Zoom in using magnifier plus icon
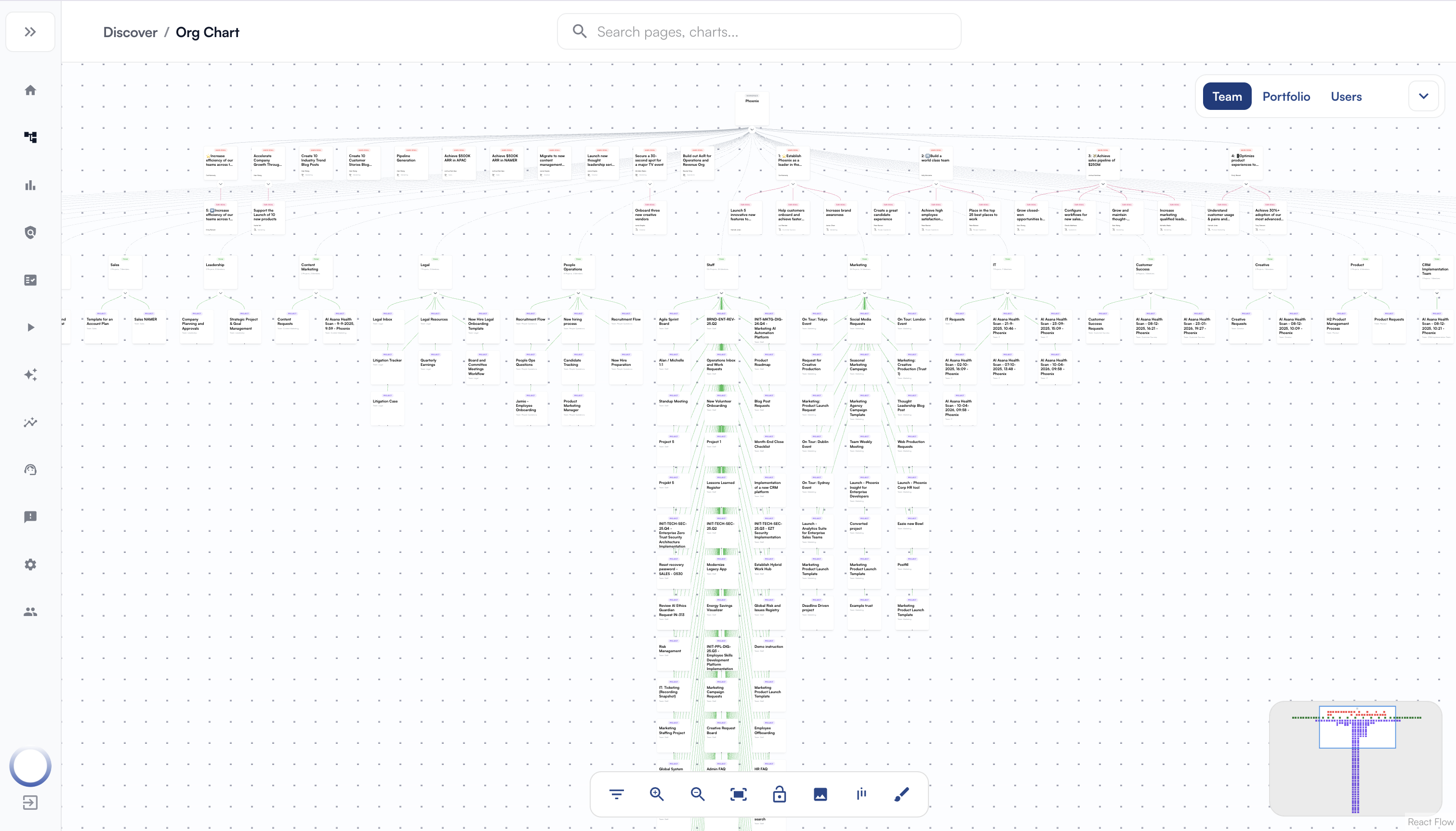1456x831 pixels. pos(656,794)
